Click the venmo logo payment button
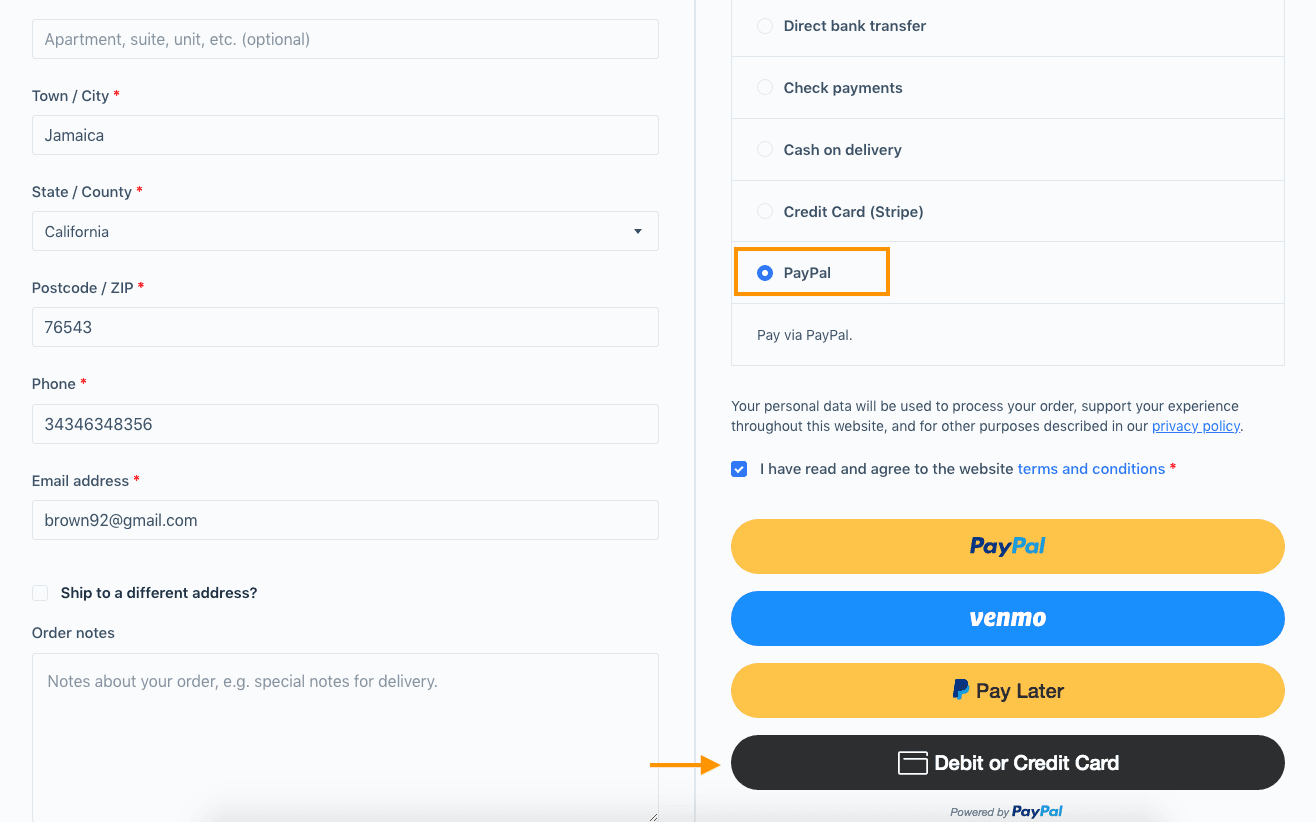Image resolution: width=1316 pixels, height=822 pixels. click(x=1007, y=618)
